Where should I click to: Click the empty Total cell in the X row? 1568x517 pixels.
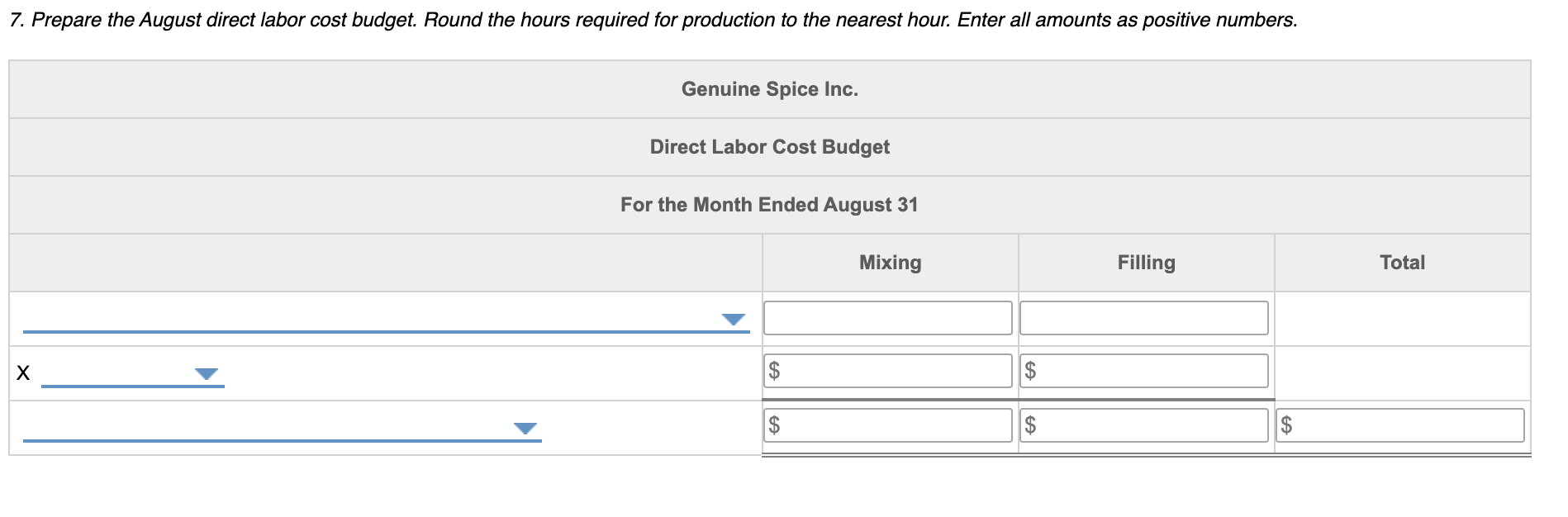[1402, 373]
